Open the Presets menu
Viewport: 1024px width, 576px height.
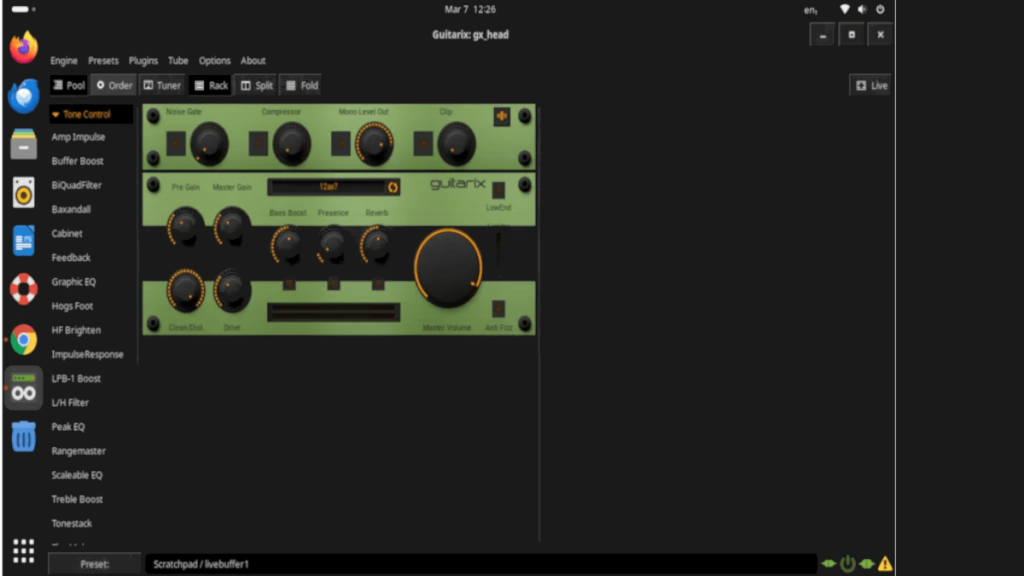click(103, 60)
